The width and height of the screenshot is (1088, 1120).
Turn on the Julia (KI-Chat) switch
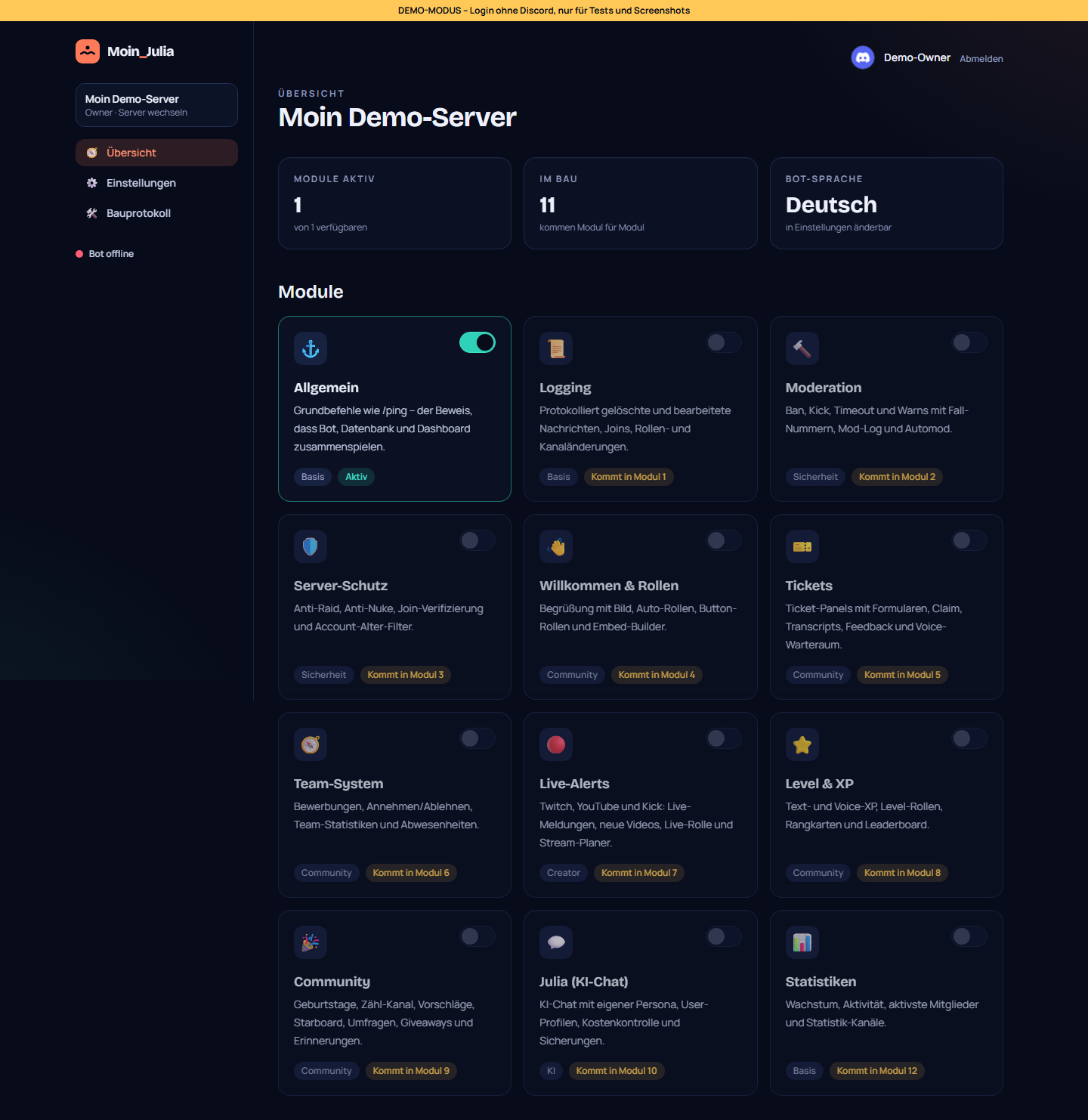point(724,936)
